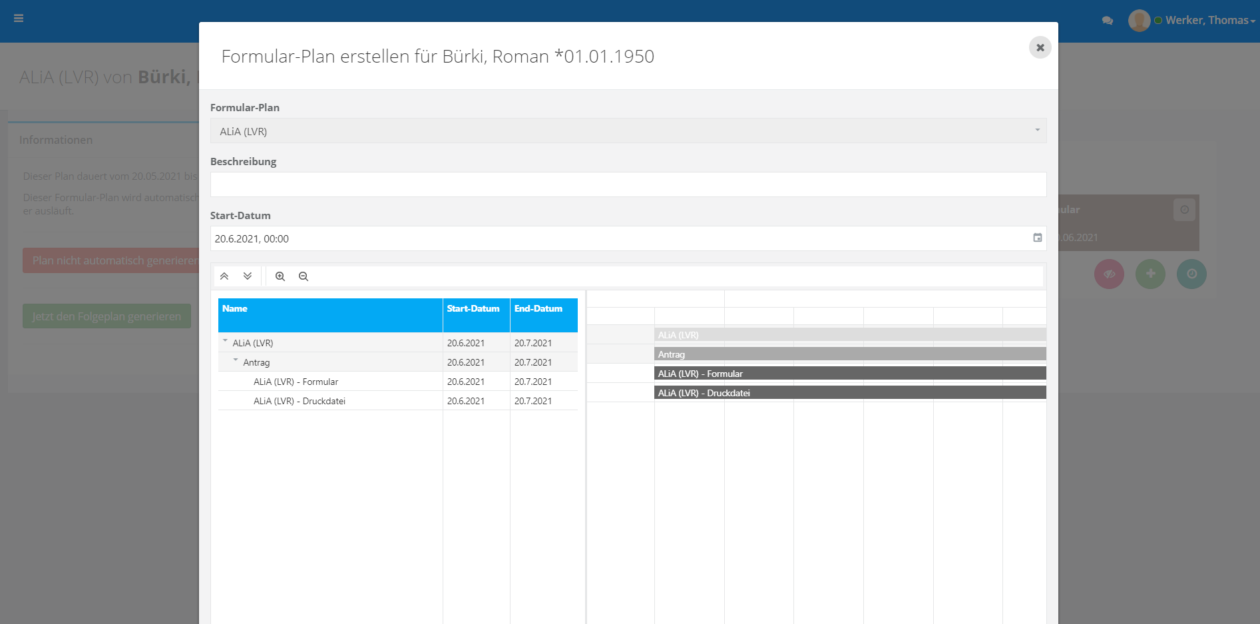Open the calendar picker for Start-Datum

click(x=1037, y=238)
